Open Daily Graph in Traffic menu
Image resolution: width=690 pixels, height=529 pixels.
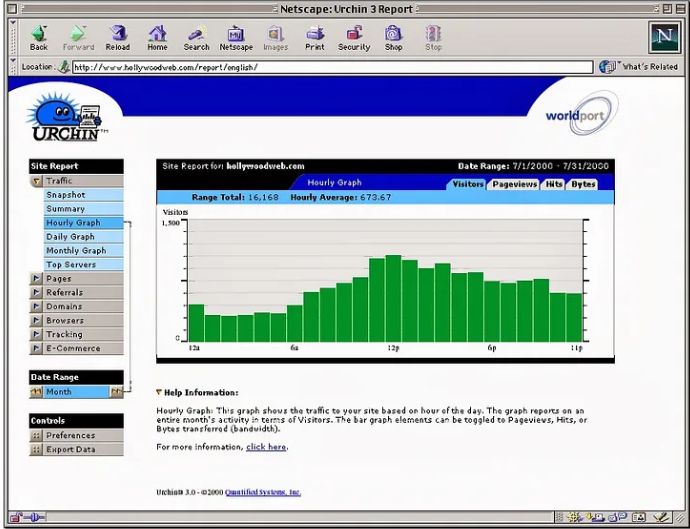70,237
